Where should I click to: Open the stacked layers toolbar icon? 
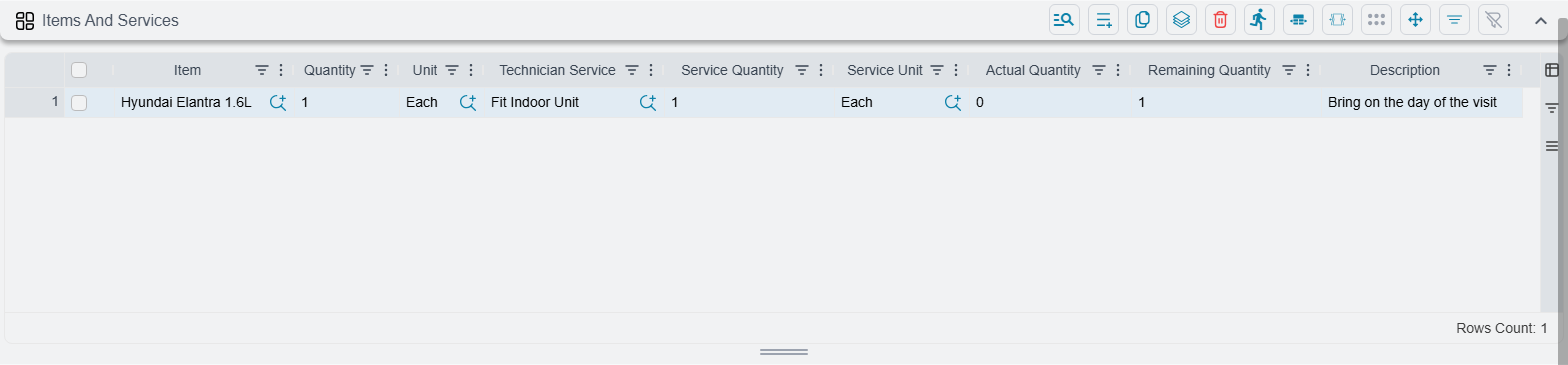click(x=1181, y=19)
